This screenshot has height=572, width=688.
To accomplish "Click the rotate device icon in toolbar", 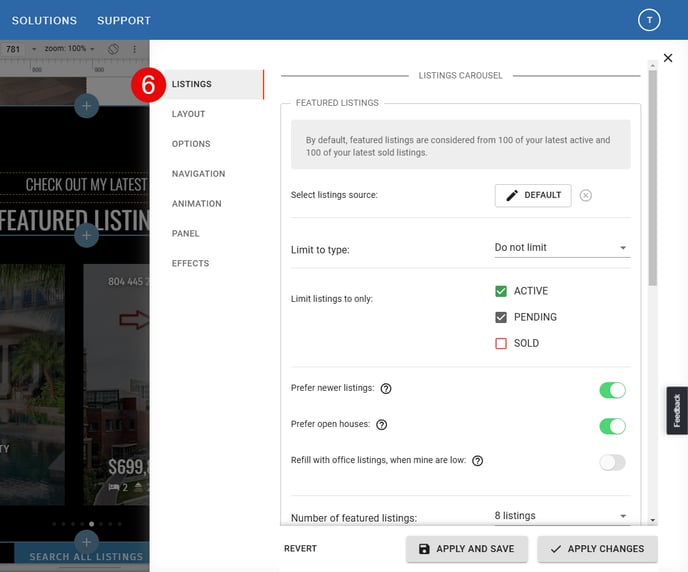I will pos(113,49).
